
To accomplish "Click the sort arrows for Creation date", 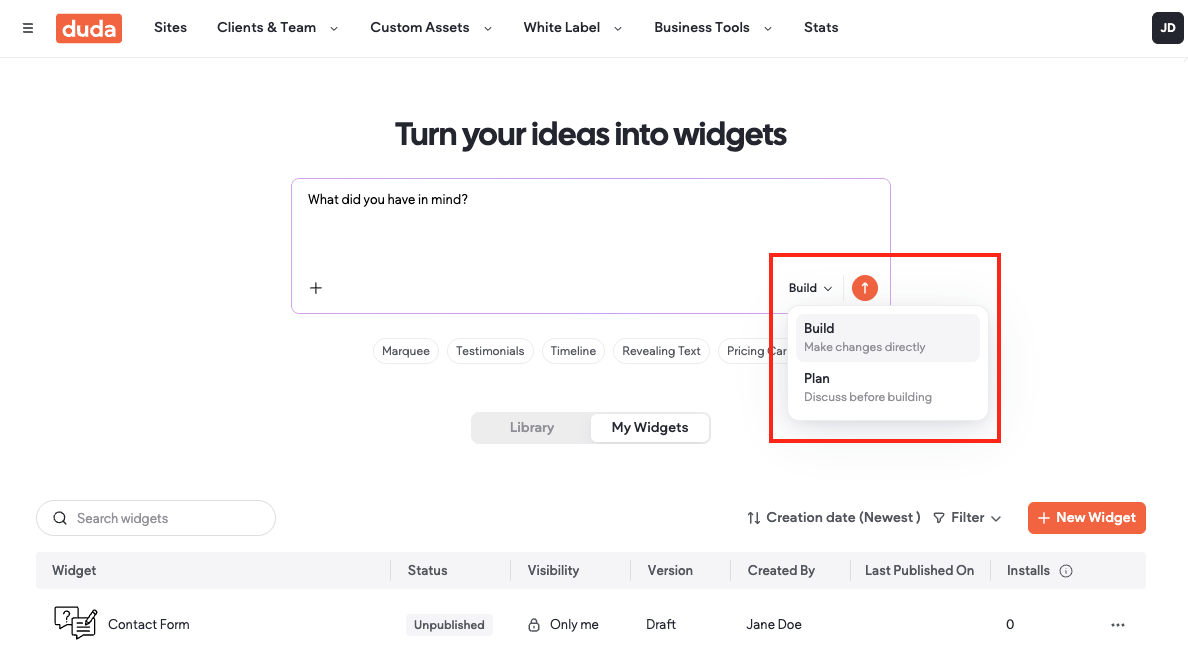I will [x=754, y=518].
